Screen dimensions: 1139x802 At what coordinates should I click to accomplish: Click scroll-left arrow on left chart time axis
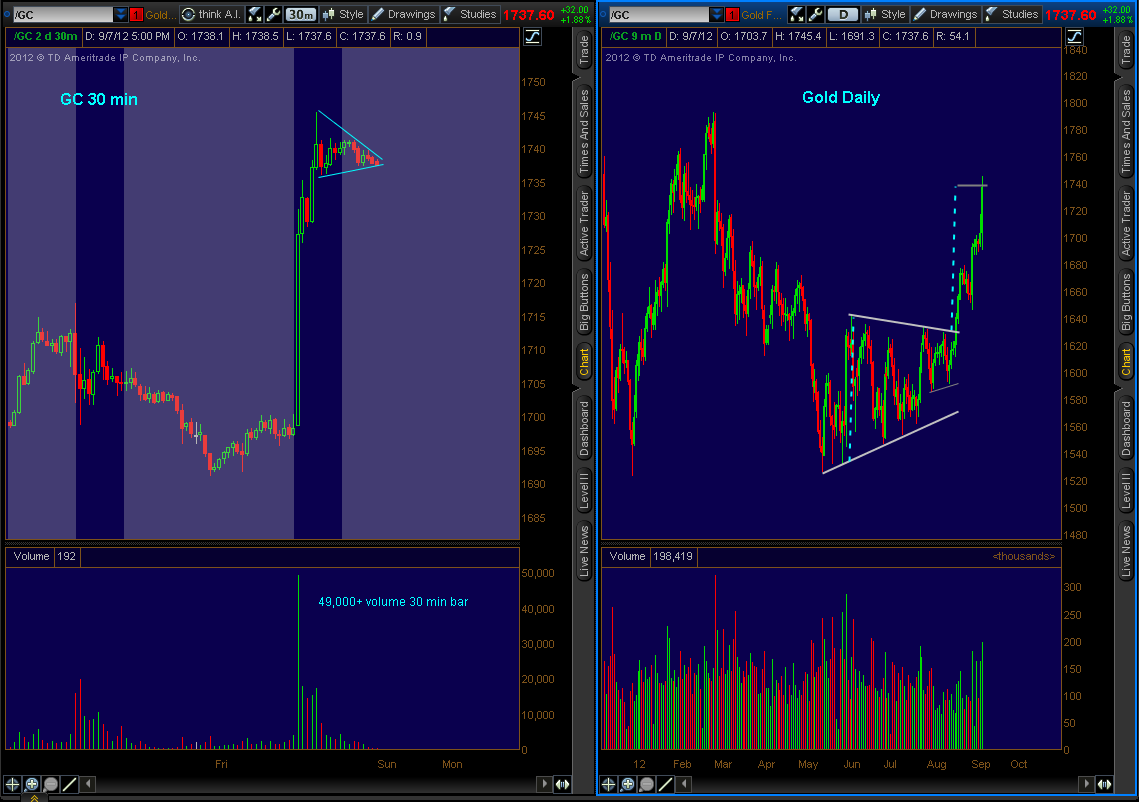pos(88,784)
